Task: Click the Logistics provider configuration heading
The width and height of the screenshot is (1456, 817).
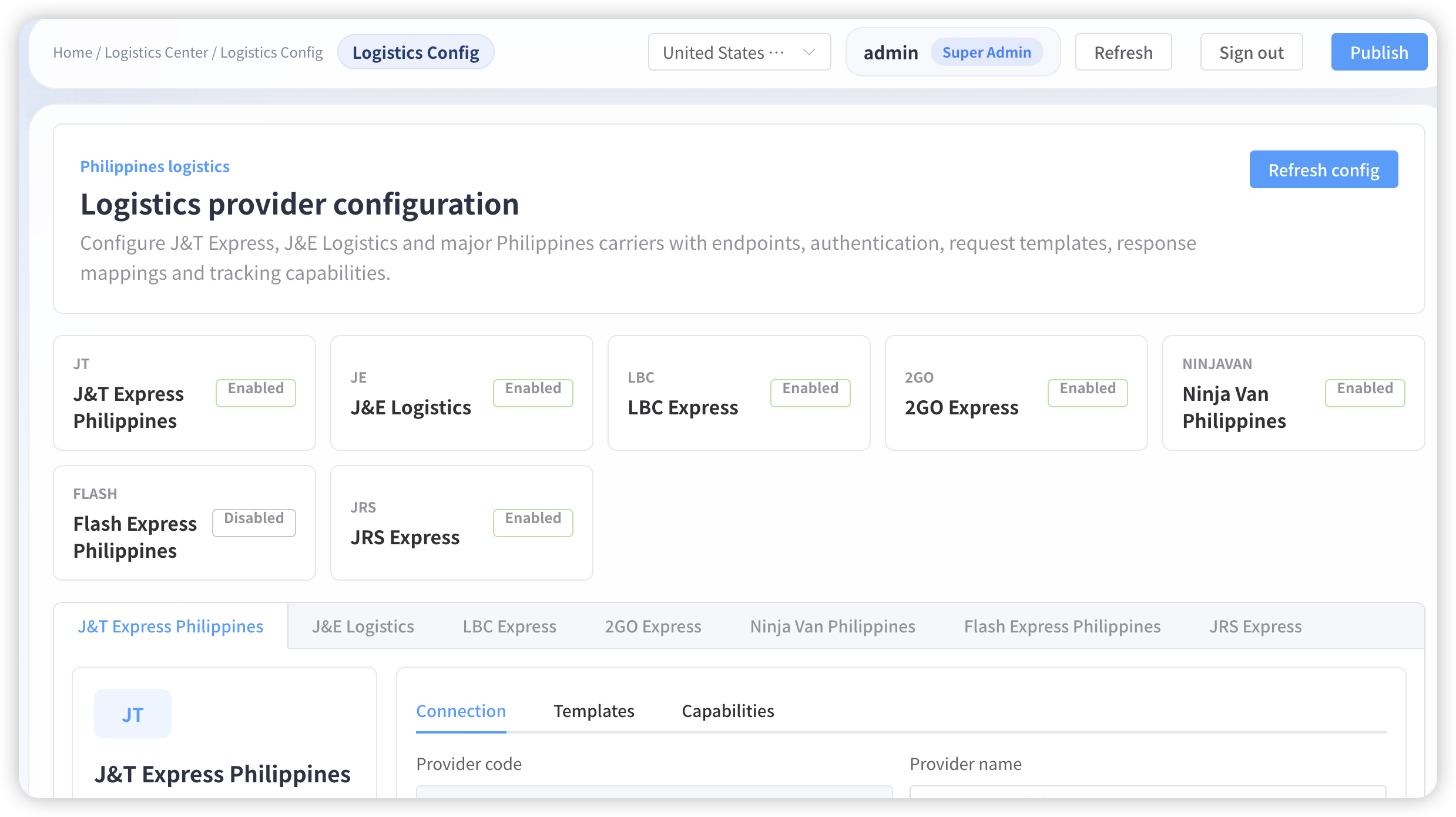Action: pos(300,204)
